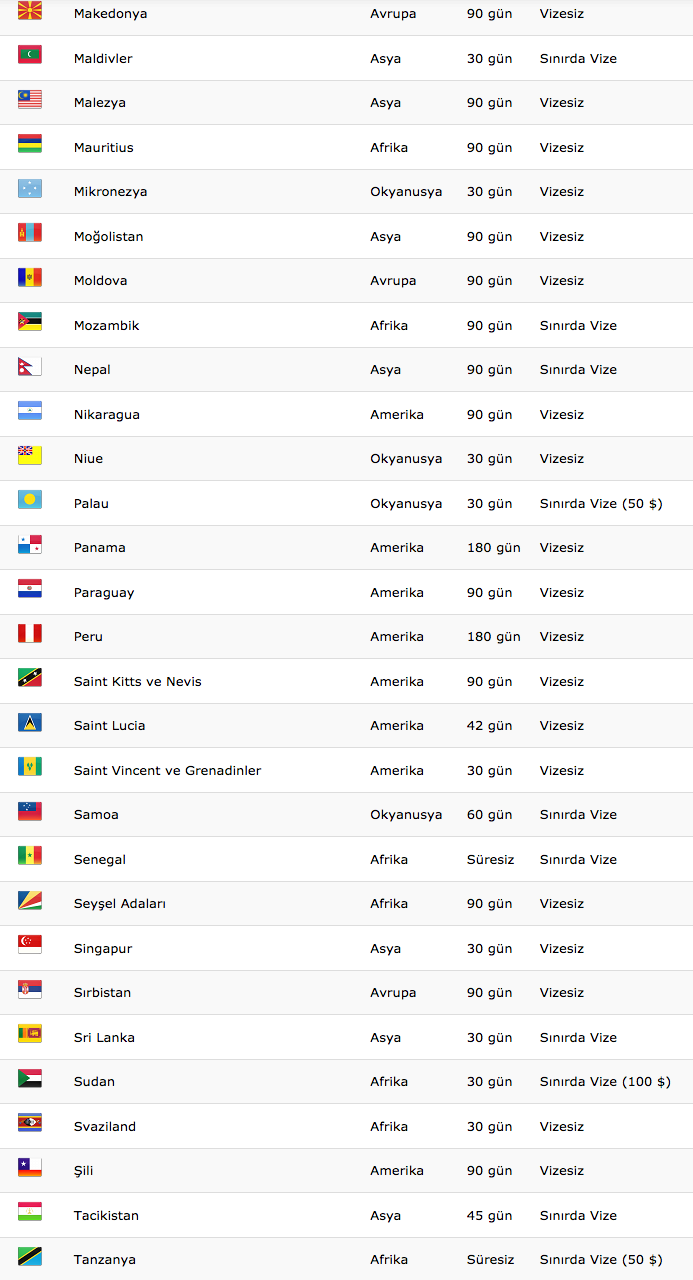
Task: Select the 'Süresiz' duration for Senegal
Action: point(491,860)
